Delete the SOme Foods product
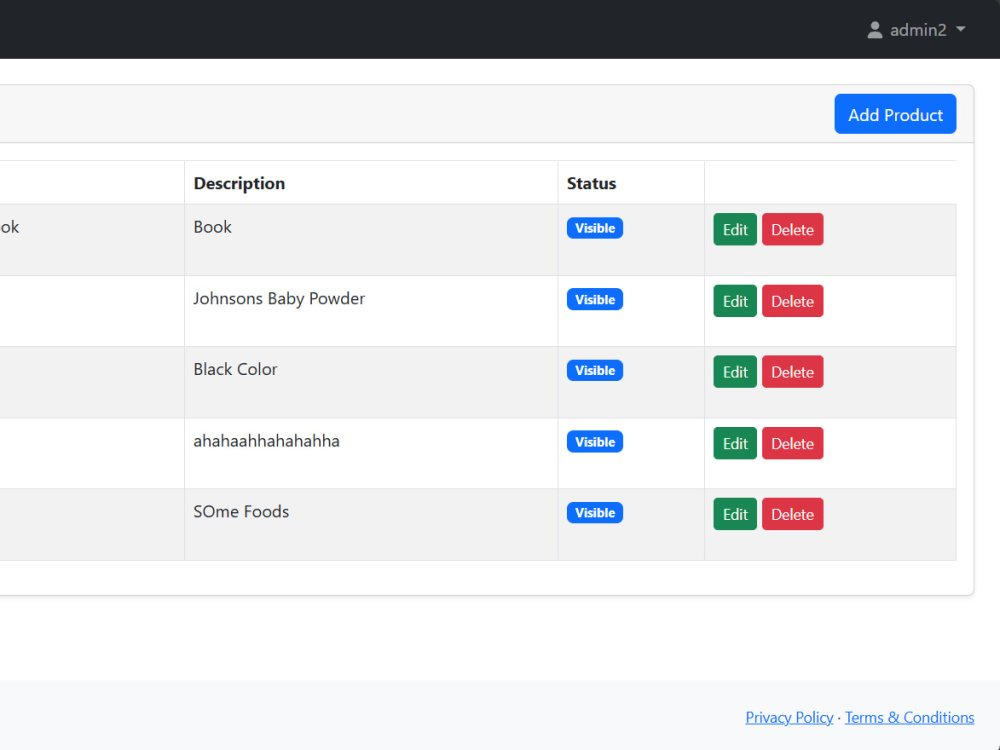 [x=792, y=514]
